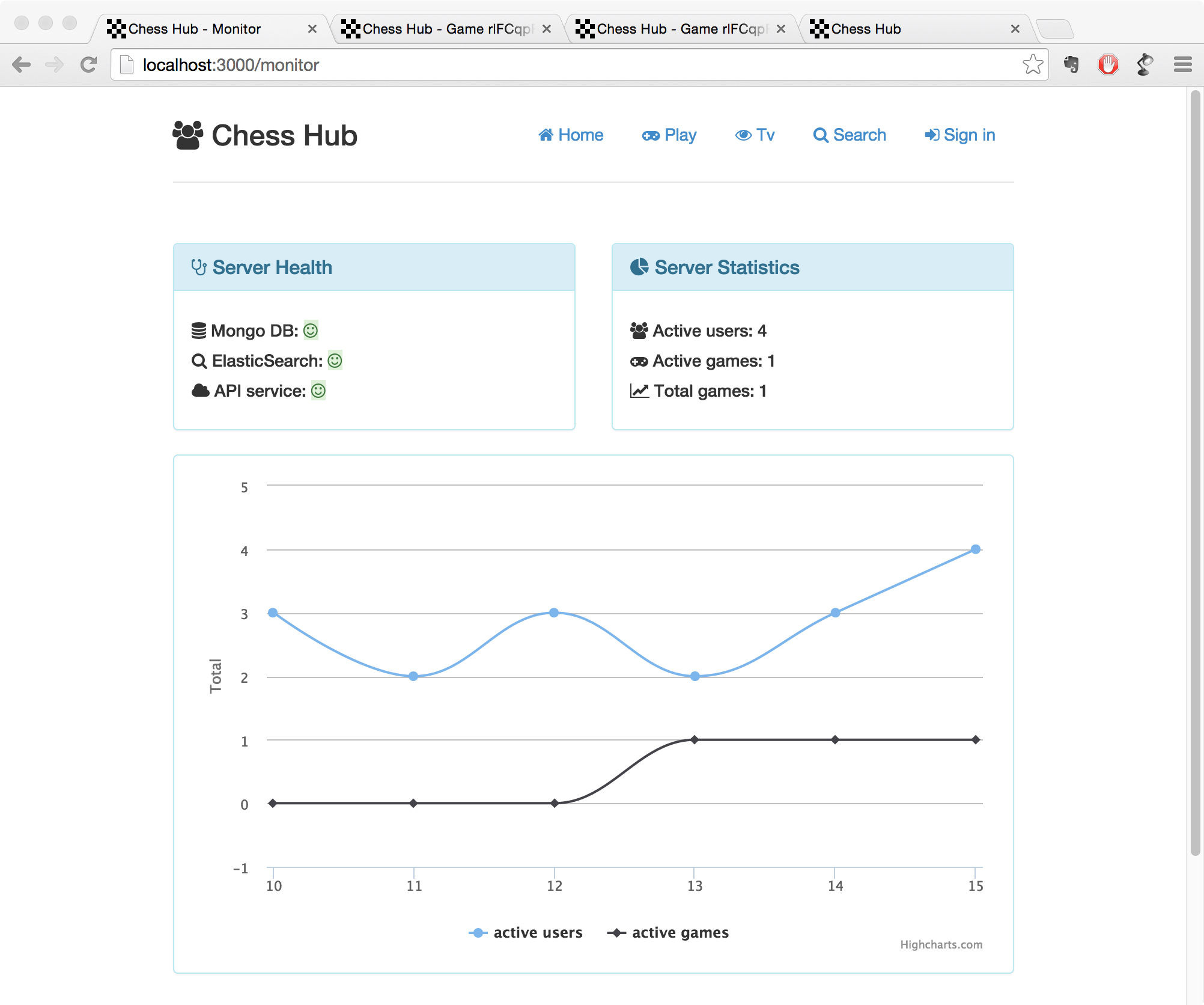Image resolution: width=1204 pixels, height=1005 pixels.
Task: Go to the Sign in page
Action: [959, 135]
